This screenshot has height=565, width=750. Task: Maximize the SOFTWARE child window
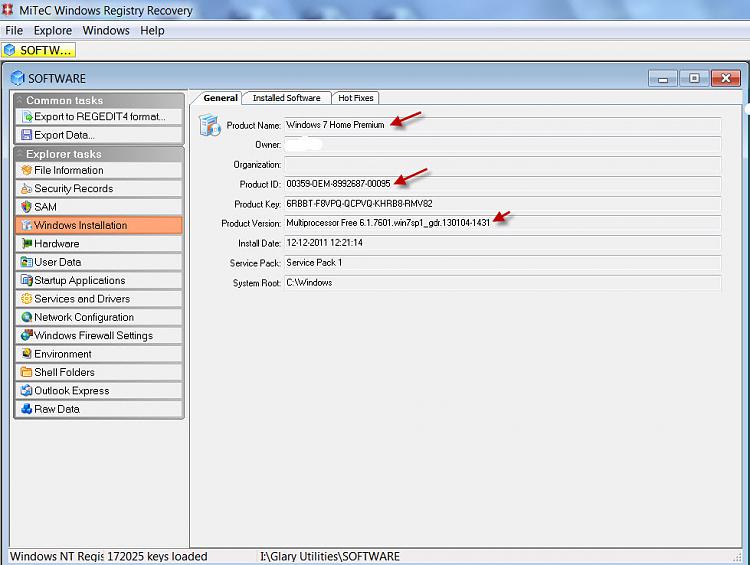coord(694,78)
